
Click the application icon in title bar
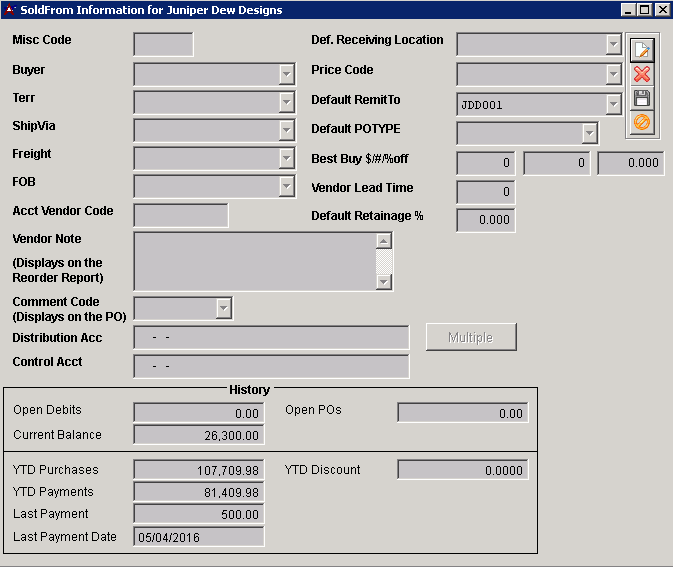click(x=10, y=10)
